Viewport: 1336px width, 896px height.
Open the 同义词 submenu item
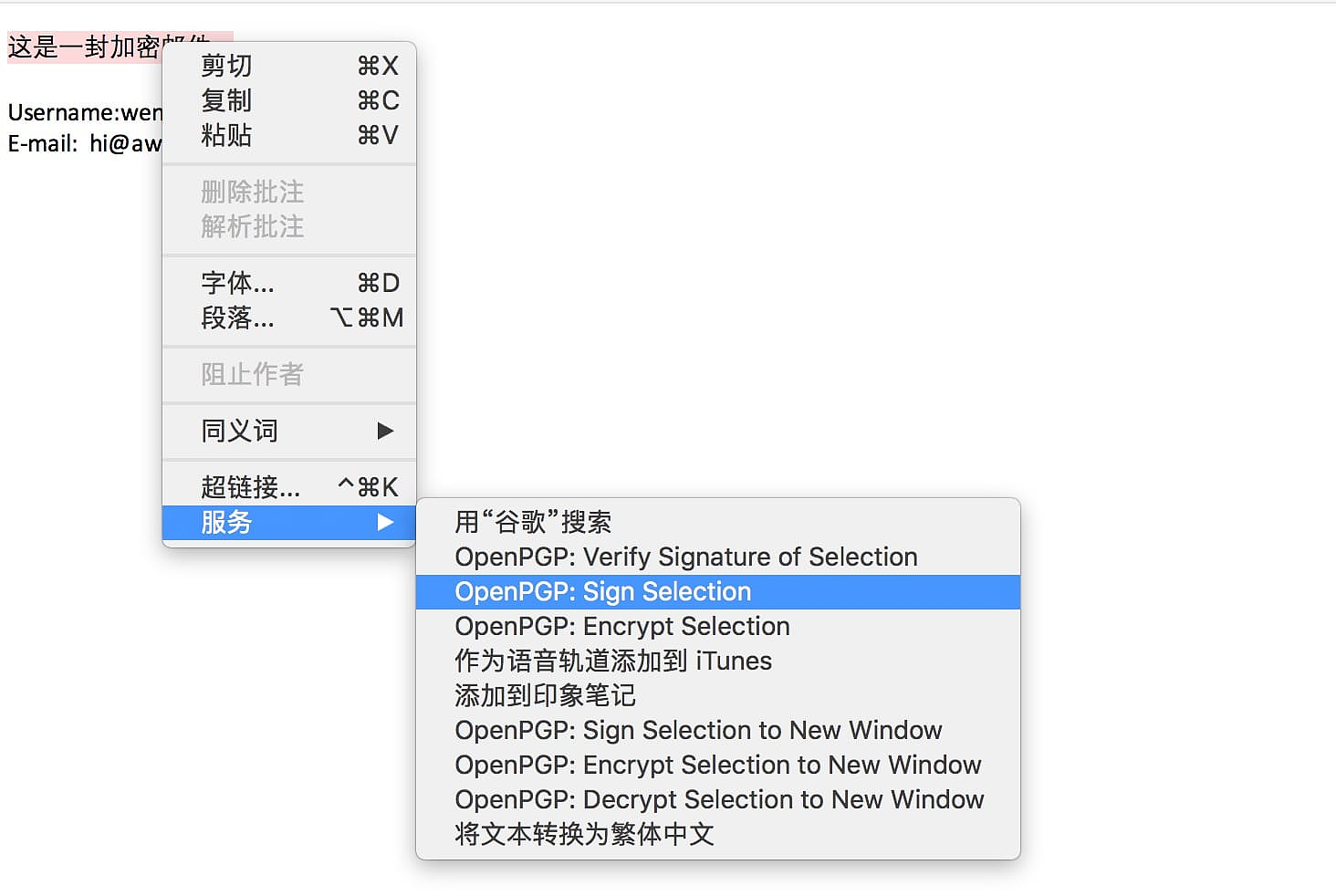[x=288, y=431]
